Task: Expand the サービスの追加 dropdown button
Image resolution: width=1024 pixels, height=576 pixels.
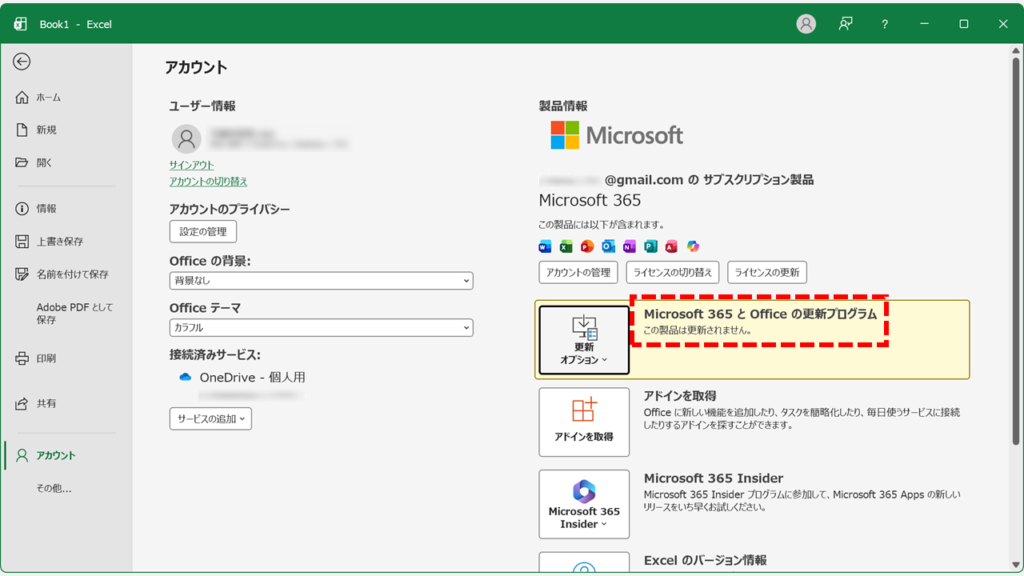Action: pyautogui.click(x=210, y=419)
